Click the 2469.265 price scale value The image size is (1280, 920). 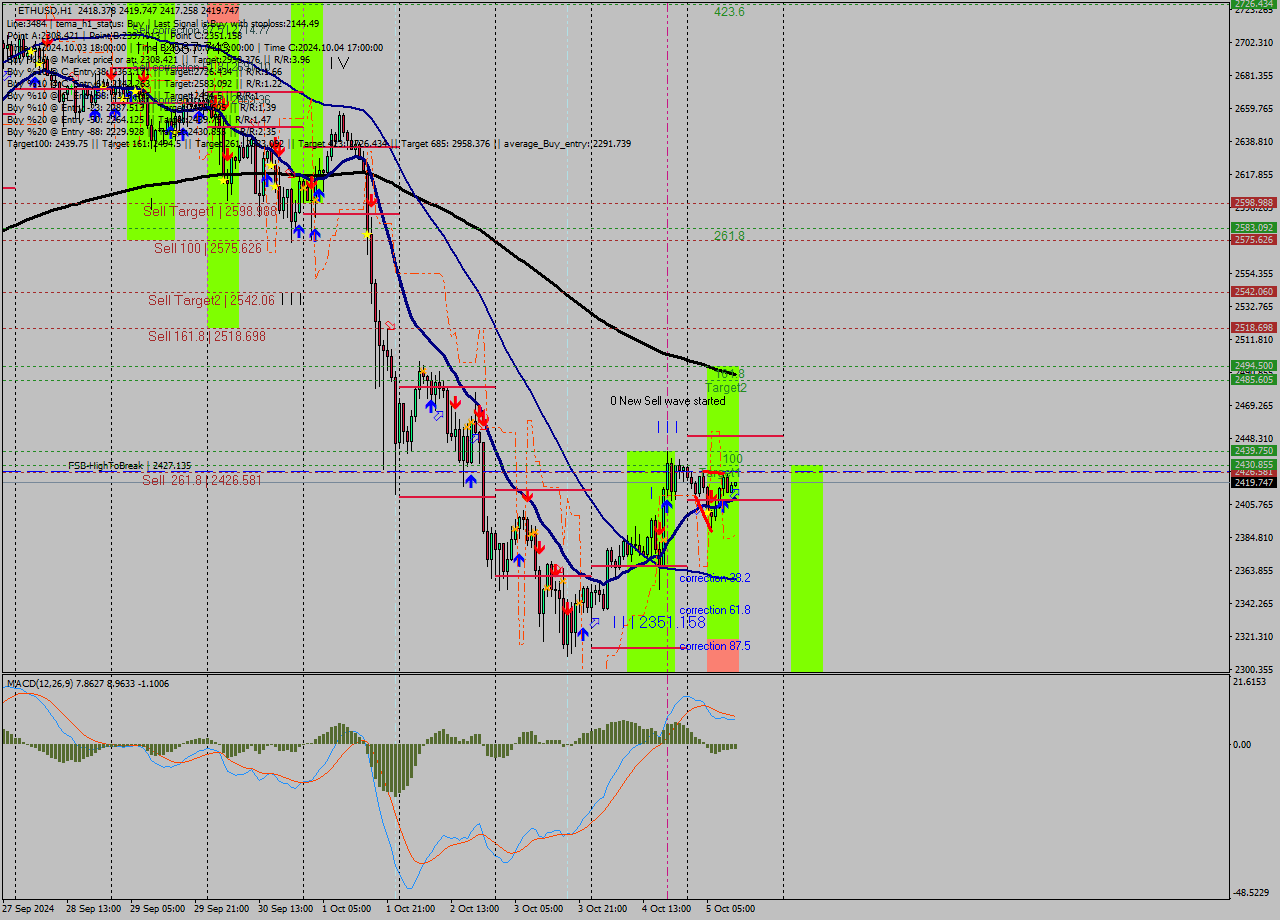tap(1254, 406)
